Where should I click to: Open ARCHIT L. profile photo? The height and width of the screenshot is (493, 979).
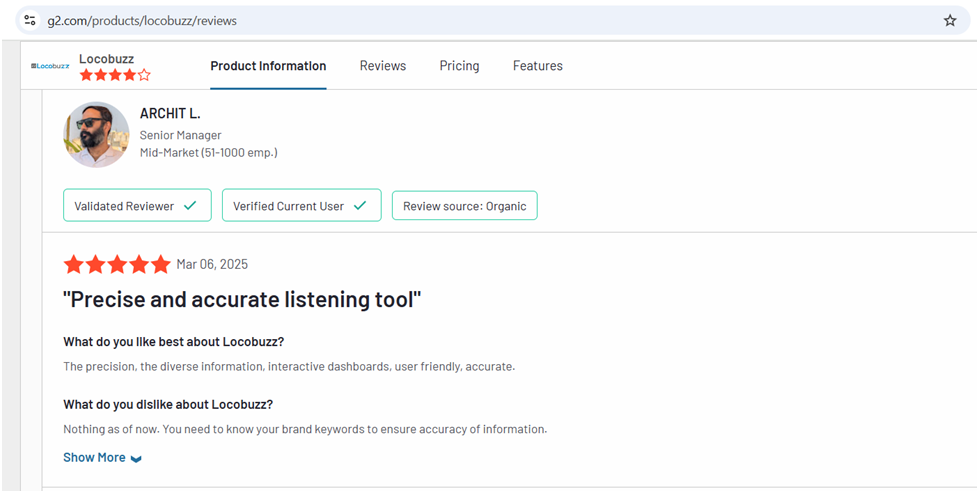tap(96, 135)
